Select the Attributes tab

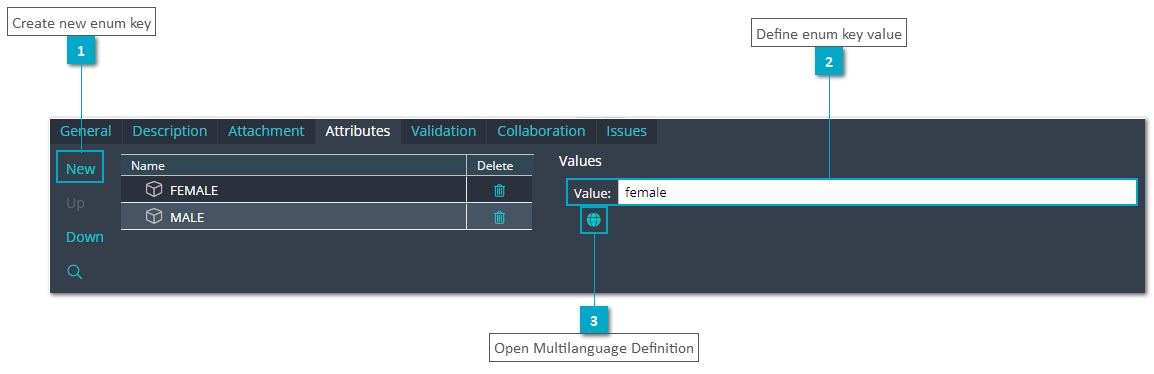358,131
